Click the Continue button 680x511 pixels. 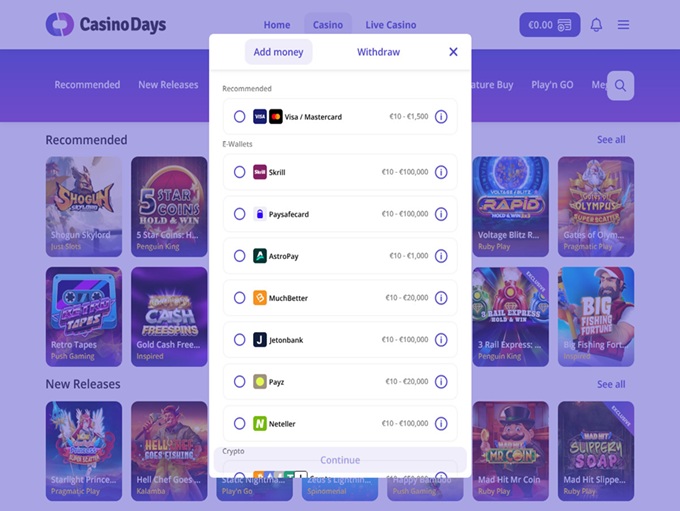[340, 460]
